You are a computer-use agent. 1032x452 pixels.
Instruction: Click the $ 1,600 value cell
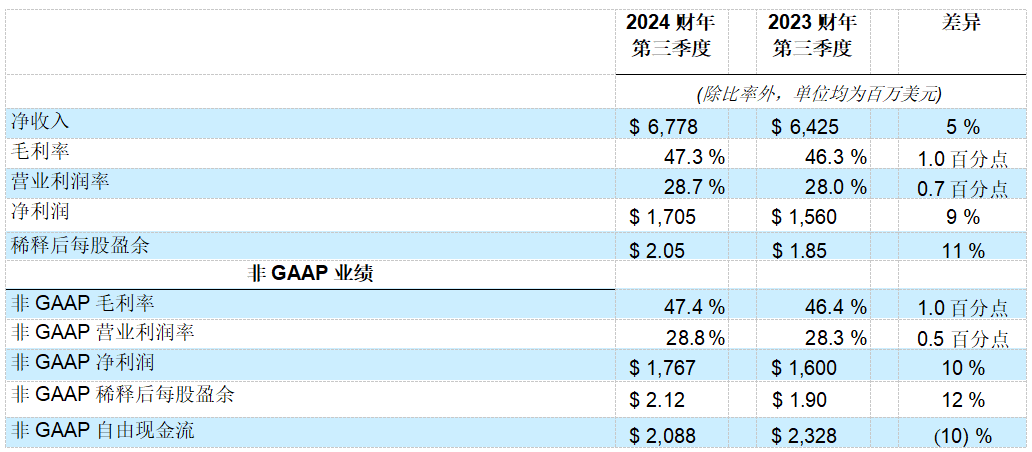805,369
